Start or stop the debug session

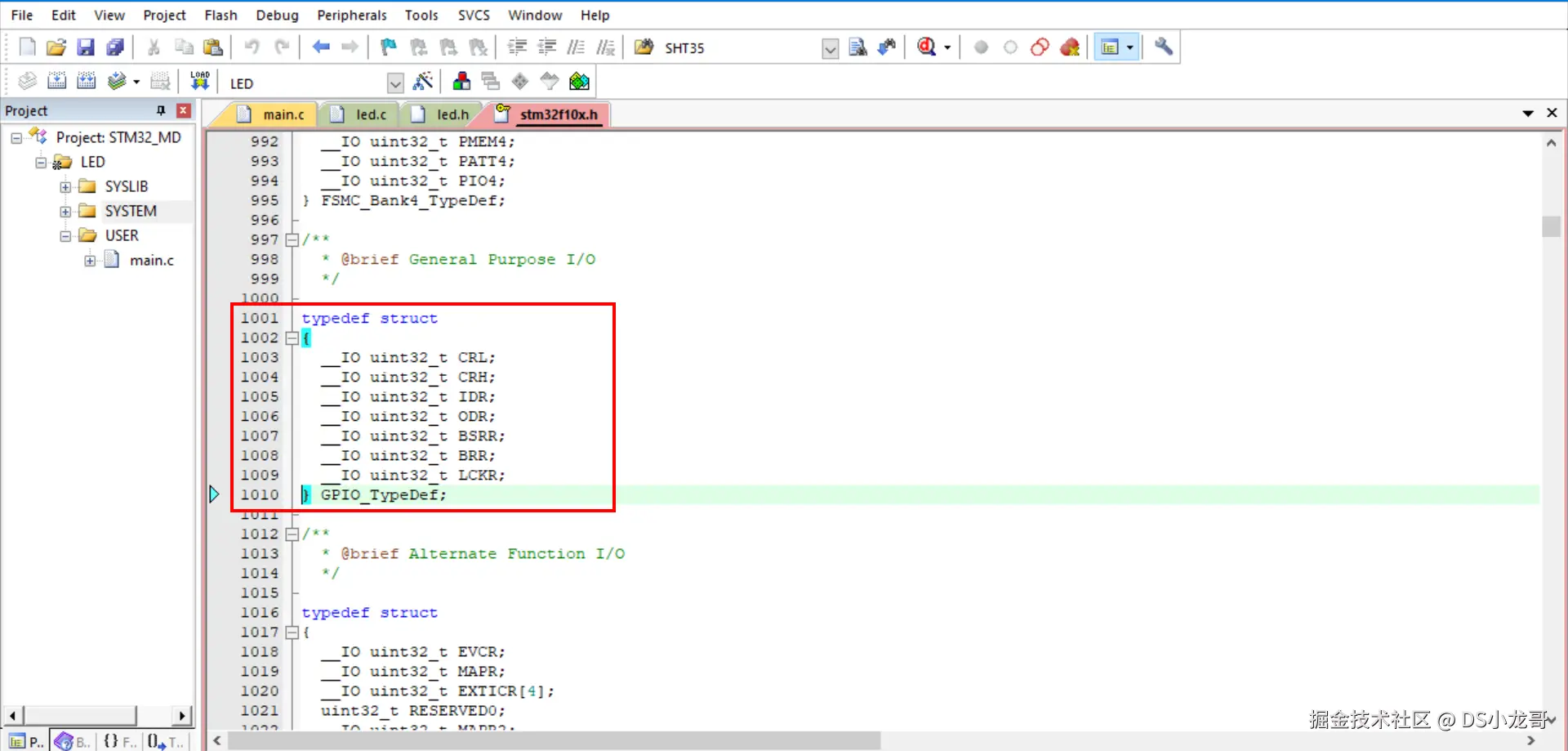(x=926, y=47)
